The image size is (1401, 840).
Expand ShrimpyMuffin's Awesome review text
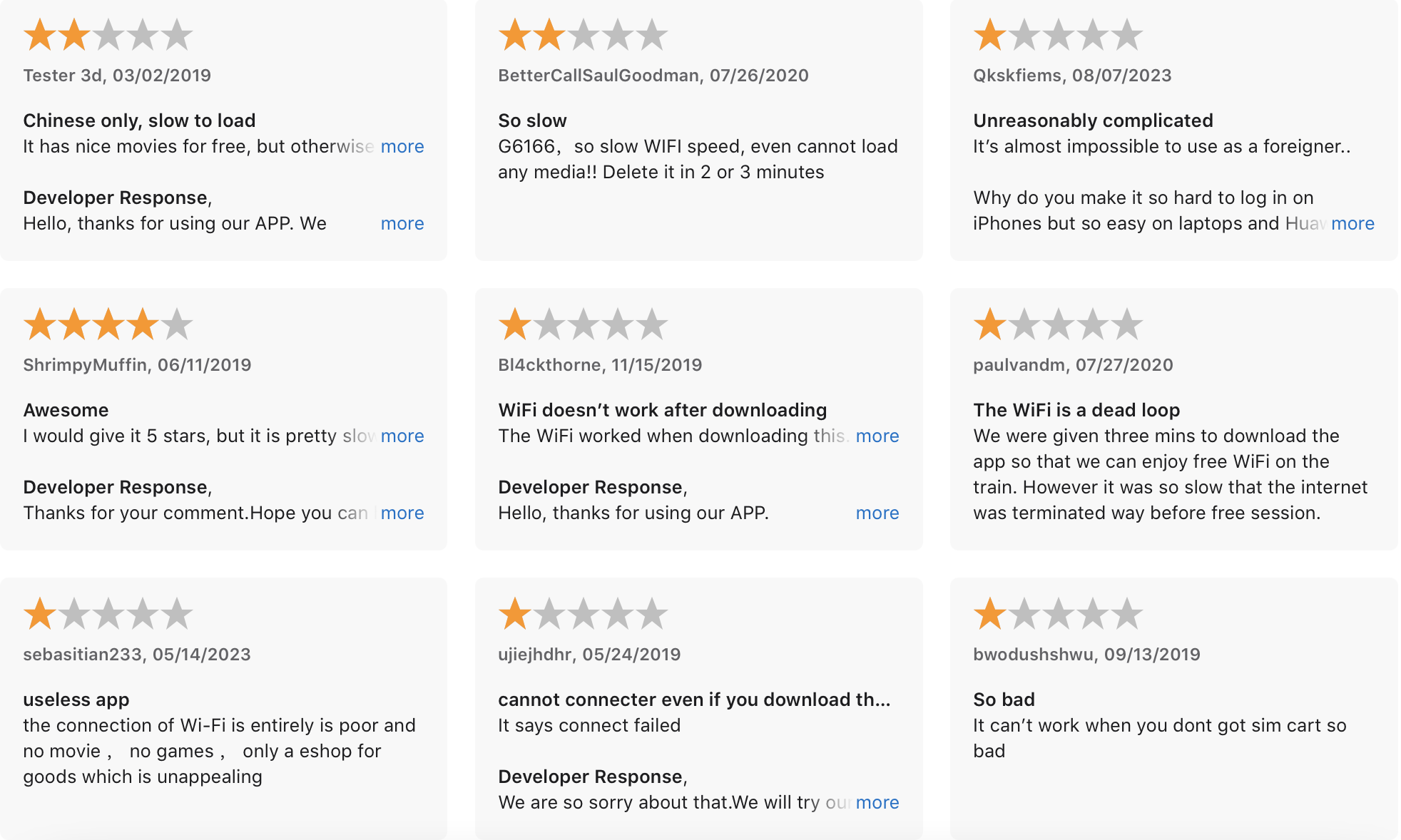point(402,436)
